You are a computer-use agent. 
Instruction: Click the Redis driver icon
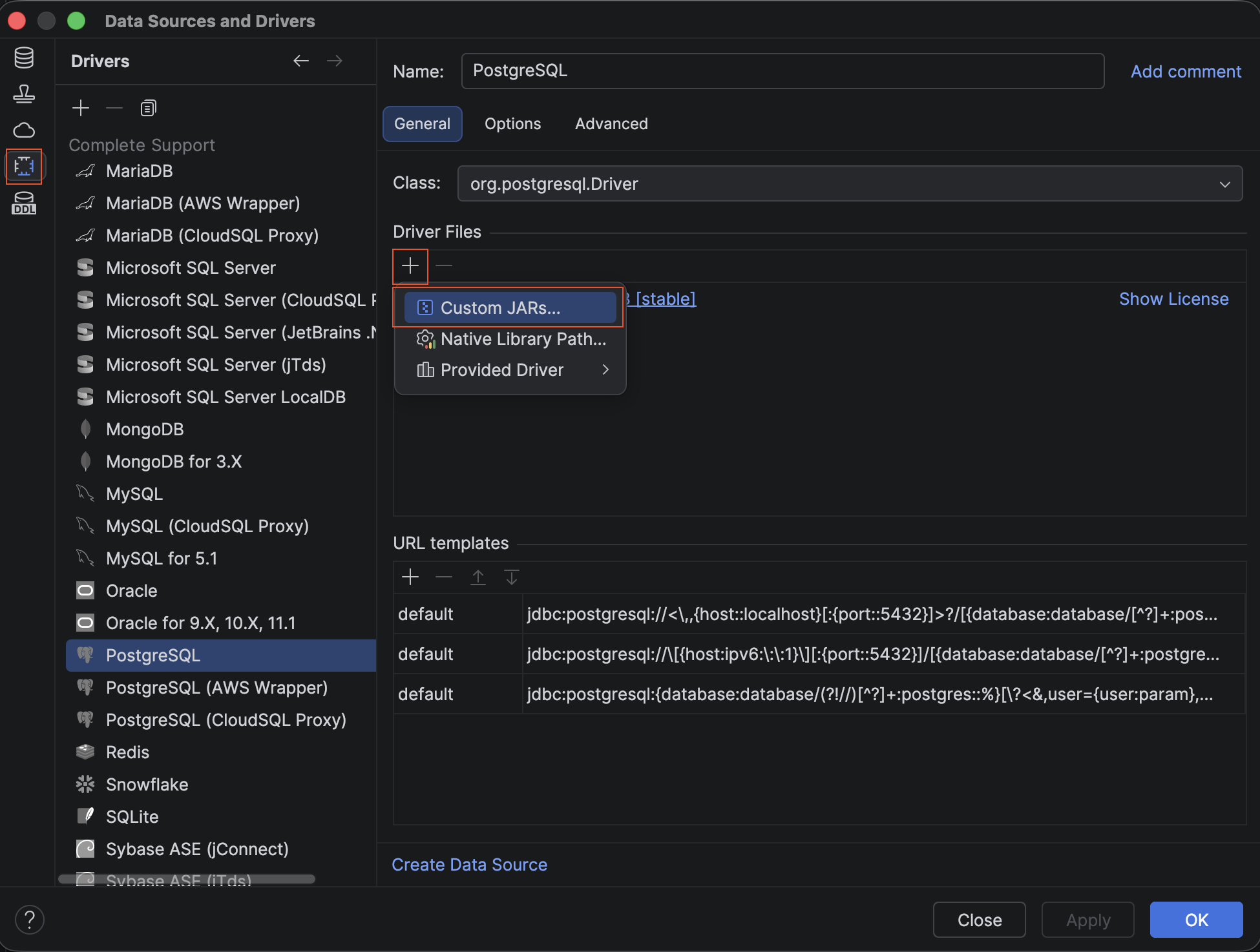pos(85,752)
